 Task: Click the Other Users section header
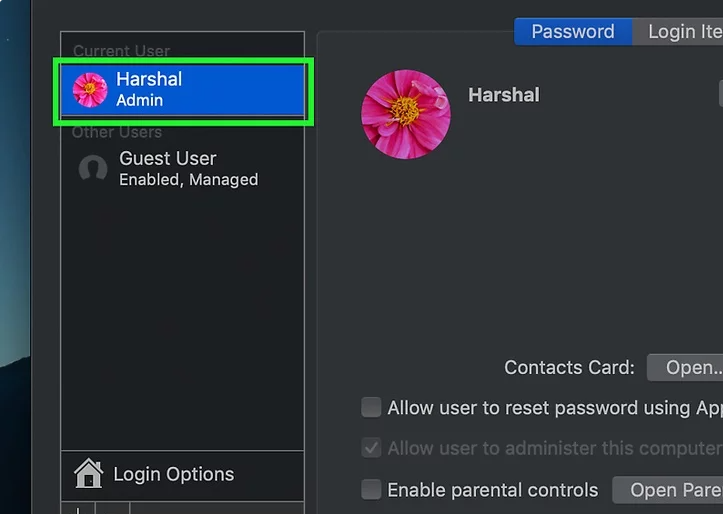pos(116,132)
